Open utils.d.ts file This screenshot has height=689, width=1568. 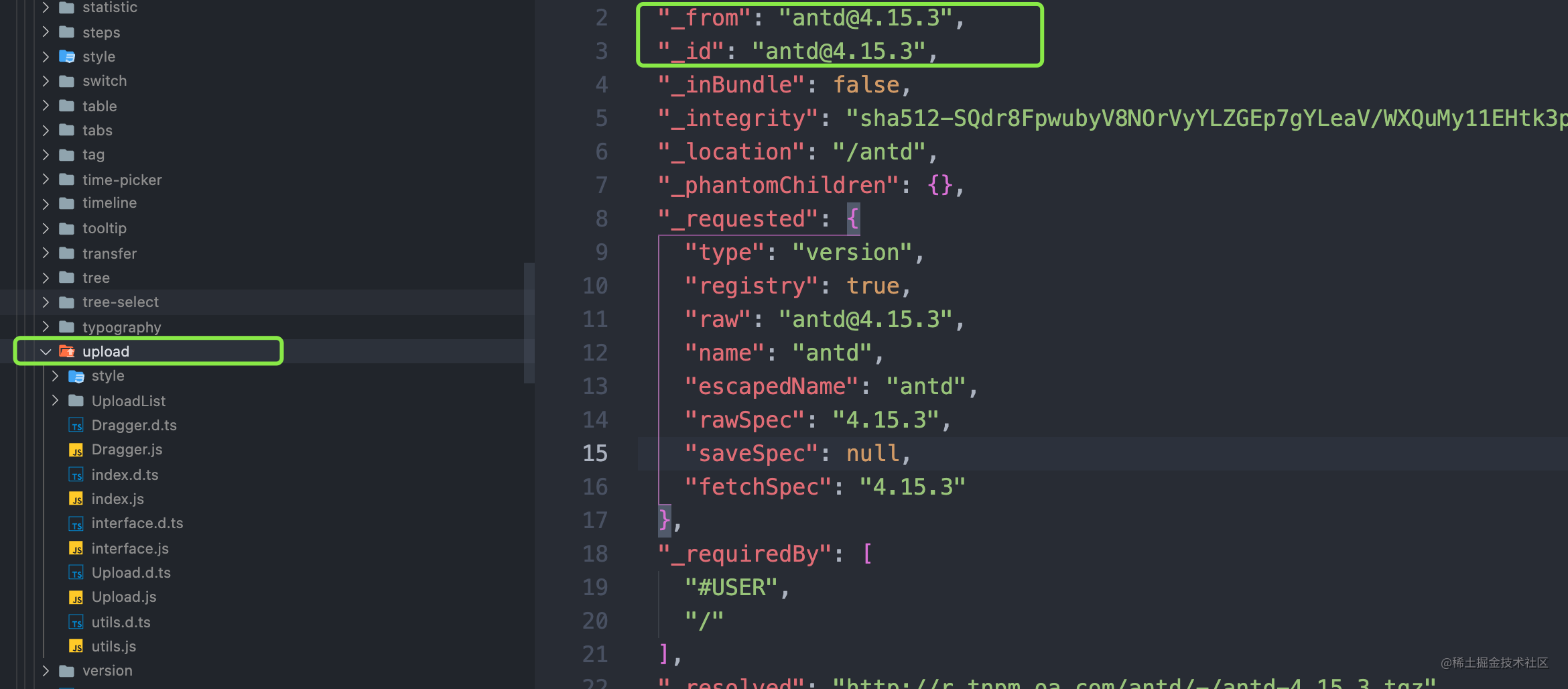121,622
